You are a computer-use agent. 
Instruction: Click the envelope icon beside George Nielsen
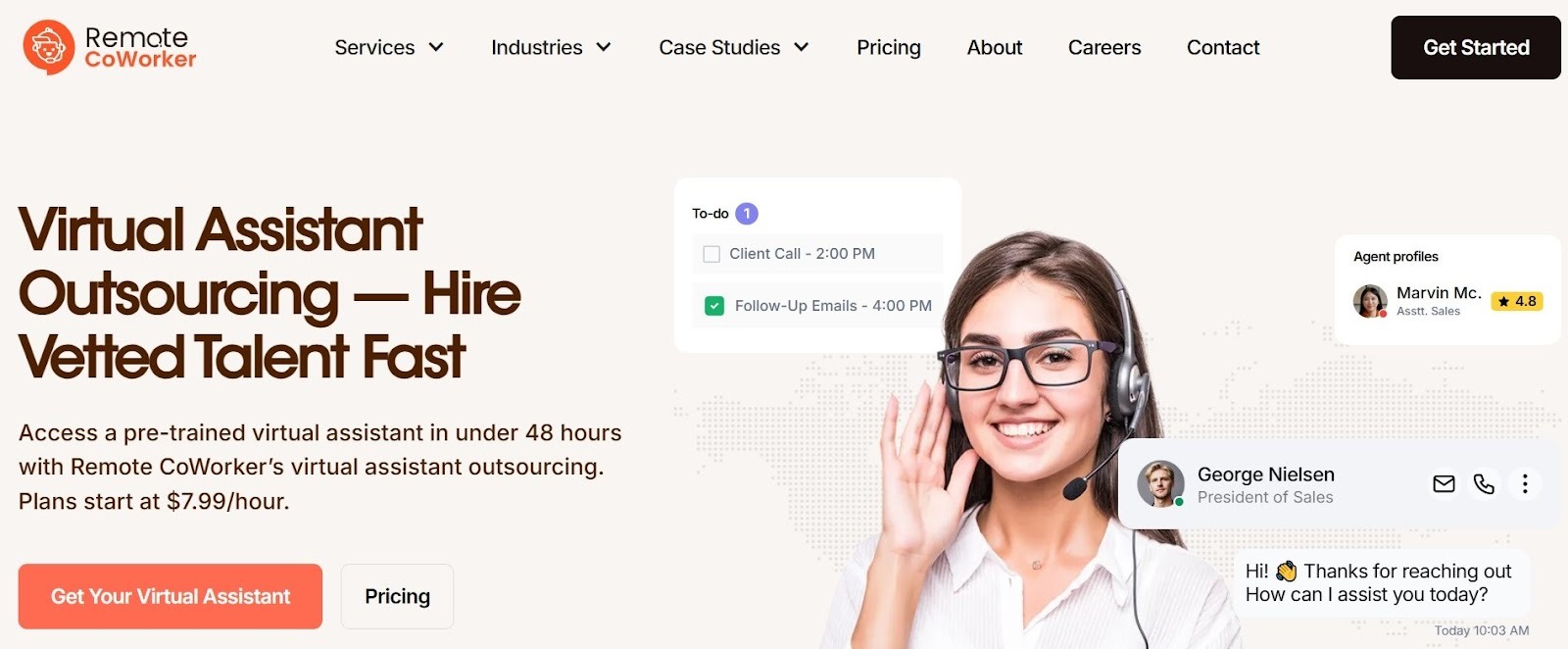(x=1444, y=483)
